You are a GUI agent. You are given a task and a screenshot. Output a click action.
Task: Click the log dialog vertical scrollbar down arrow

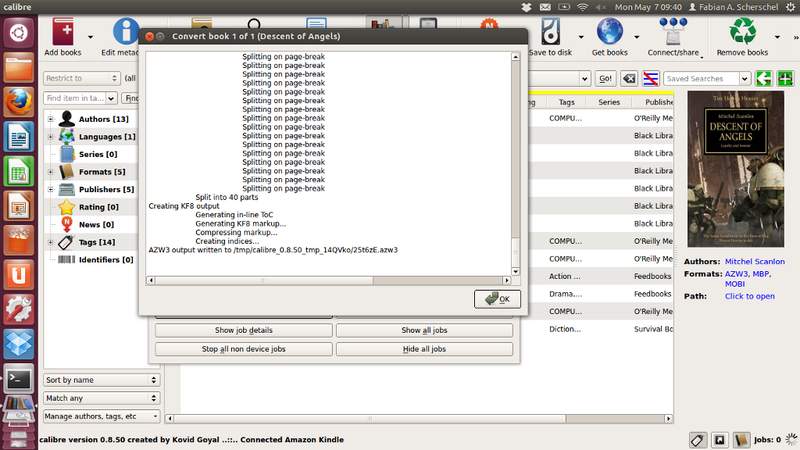tap(516, 271)
